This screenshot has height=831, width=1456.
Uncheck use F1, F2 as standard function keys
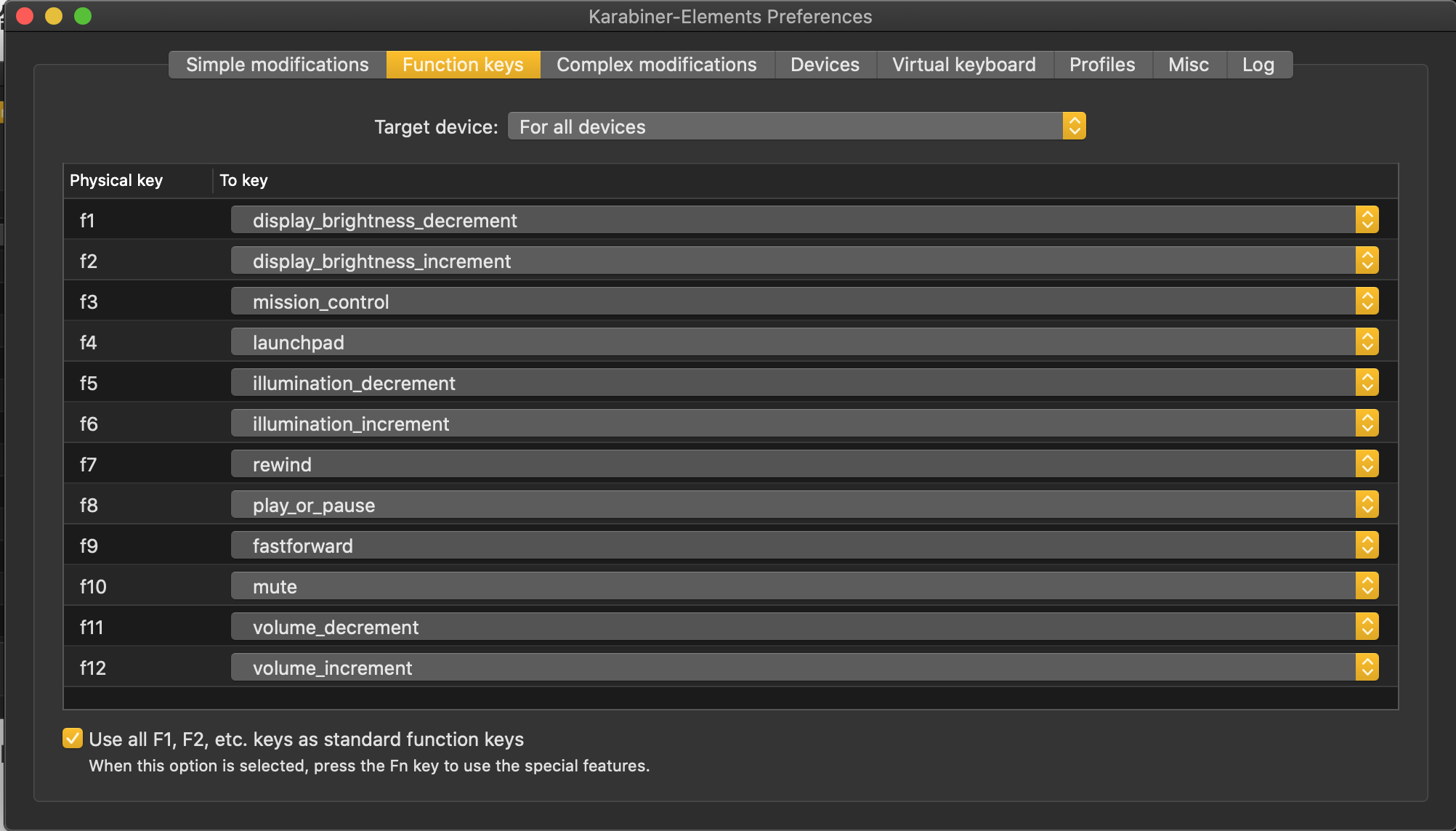73,739
